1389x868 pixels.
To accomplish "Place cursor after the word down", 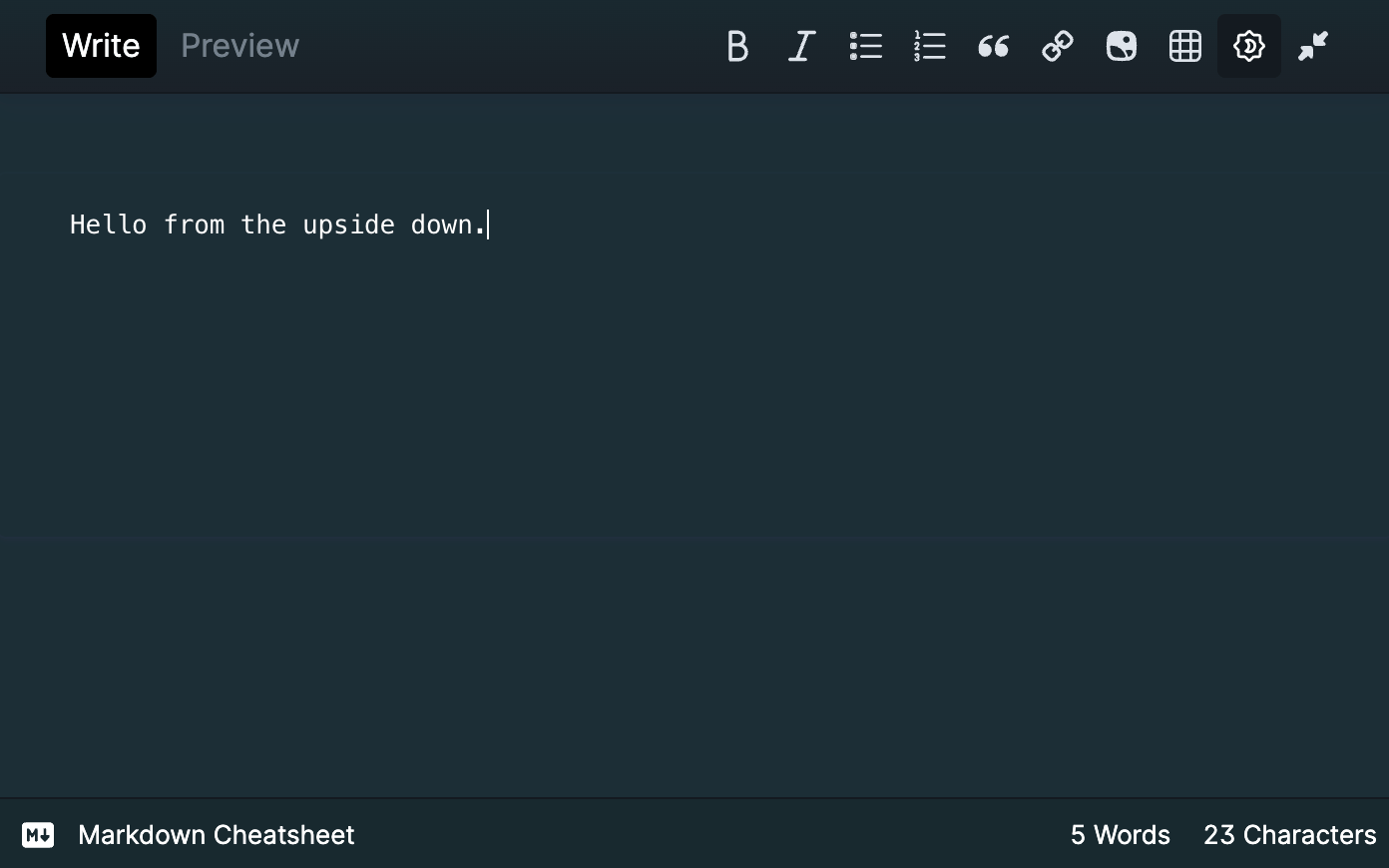I will click(x=487, y=224).
